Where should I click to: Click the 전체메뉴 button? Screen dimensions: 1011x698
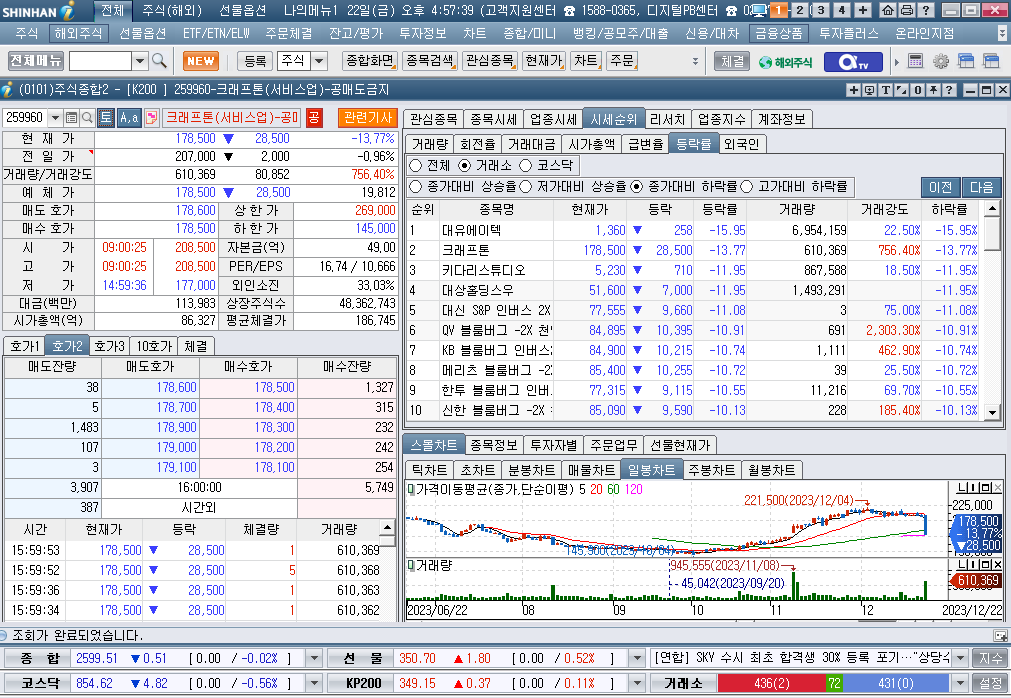36,61
